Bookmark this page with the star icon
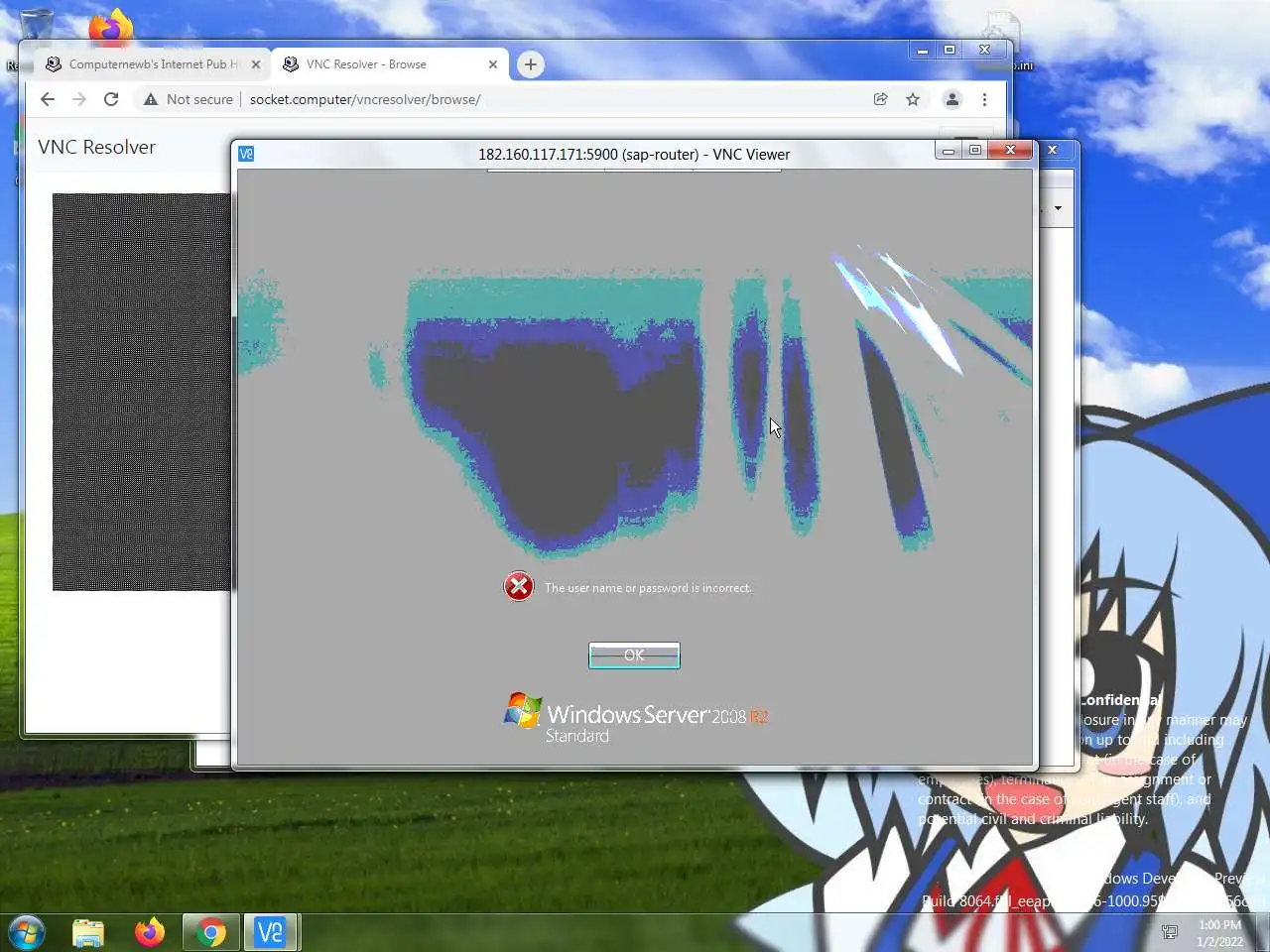This screenshot has height=952, width=1270. (x=913, y=99)
